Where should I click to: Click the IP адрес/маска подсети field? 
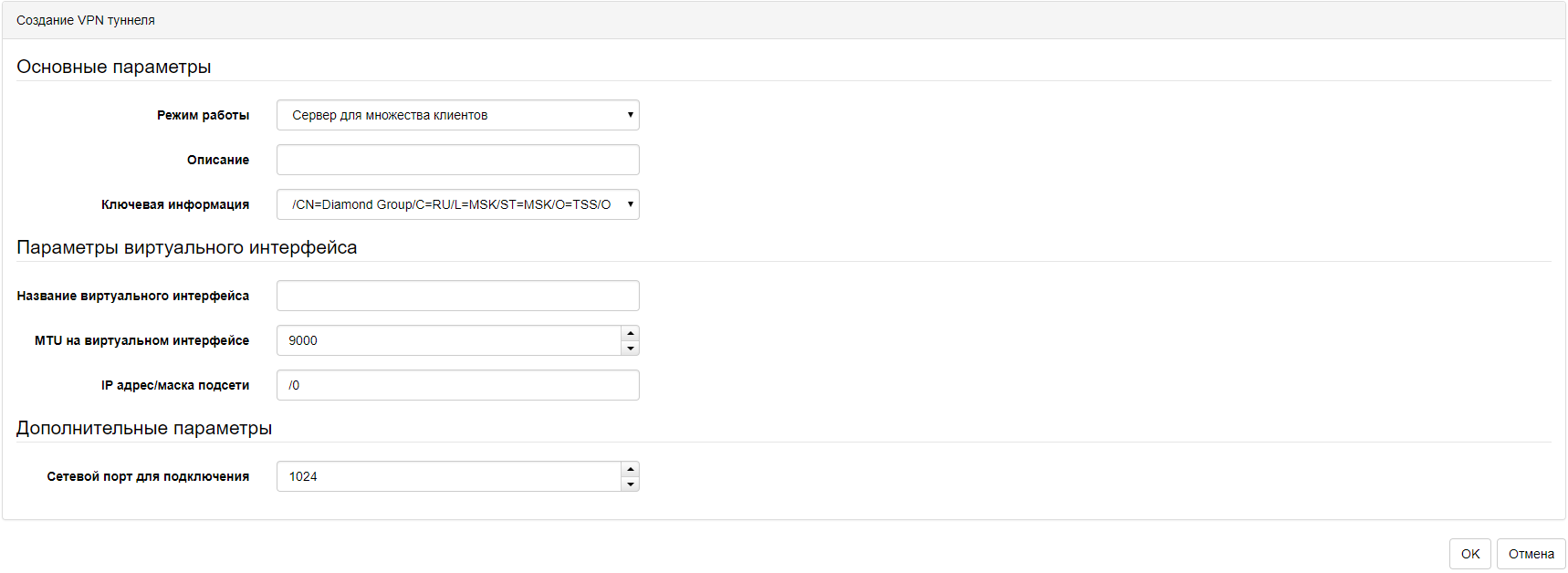click(x=457, y=385)
